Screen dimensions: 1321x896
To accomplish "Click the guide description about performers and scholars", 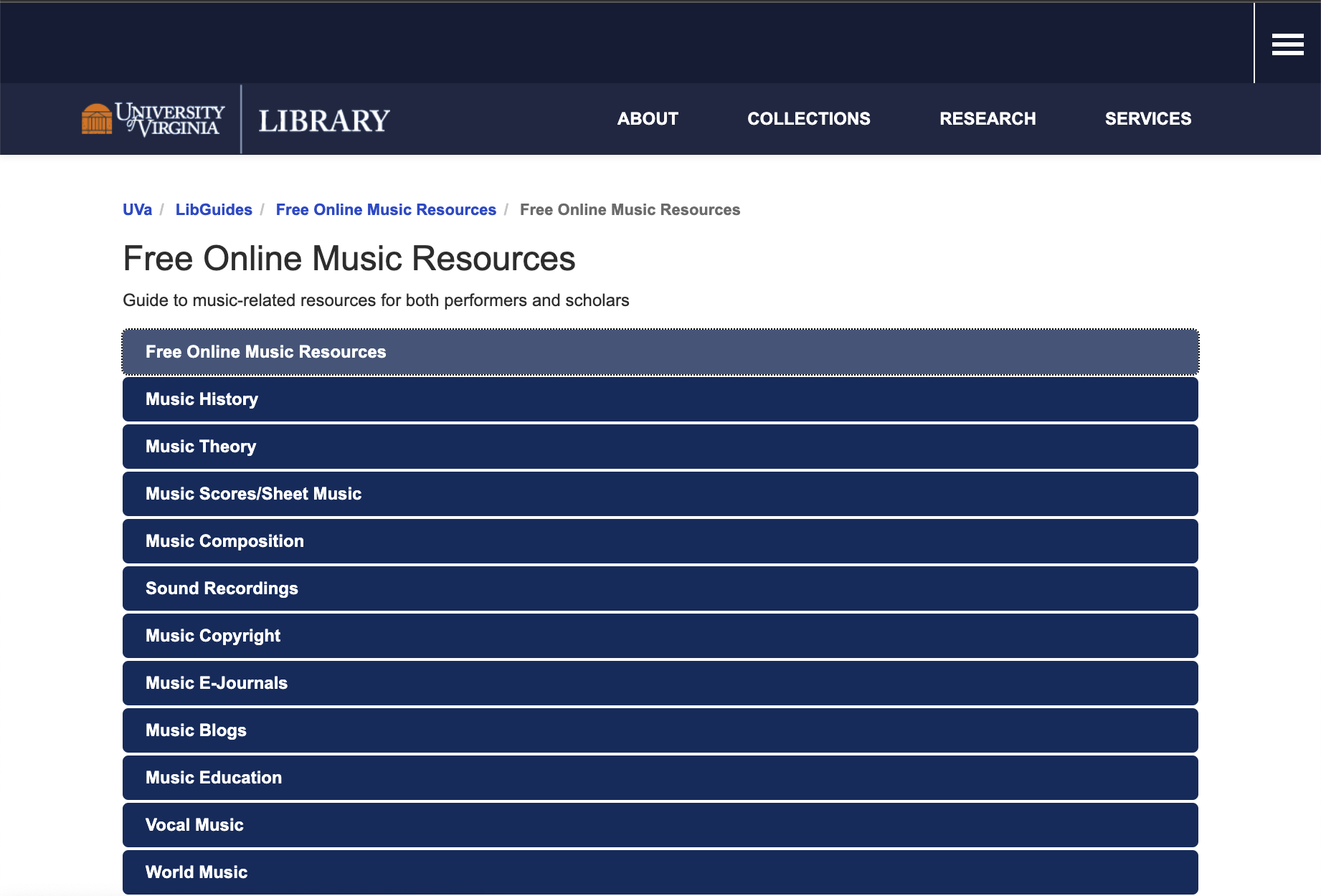I will pyautogui.click(x=376, y=300).
